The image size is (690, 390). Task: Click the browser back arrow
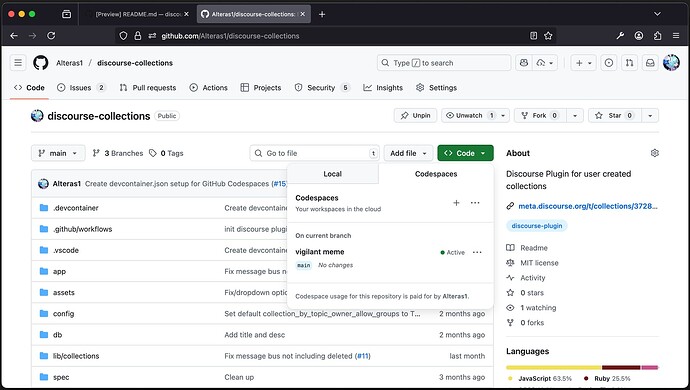click(14, 36)
